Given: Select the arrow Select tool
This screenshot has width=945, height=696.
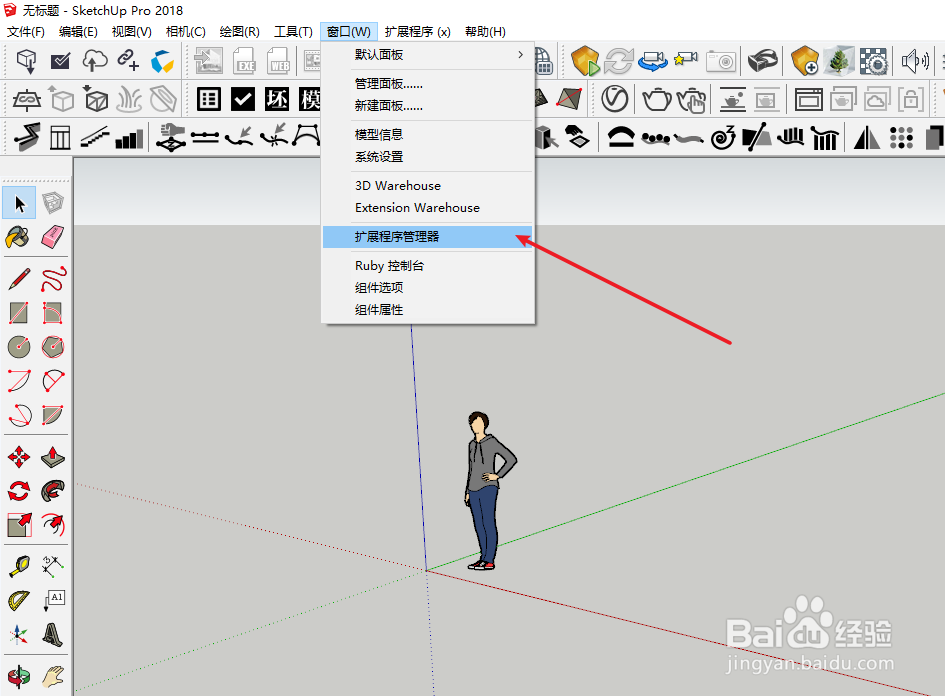Looking at the screenshot, I should (x=19, y=203).
